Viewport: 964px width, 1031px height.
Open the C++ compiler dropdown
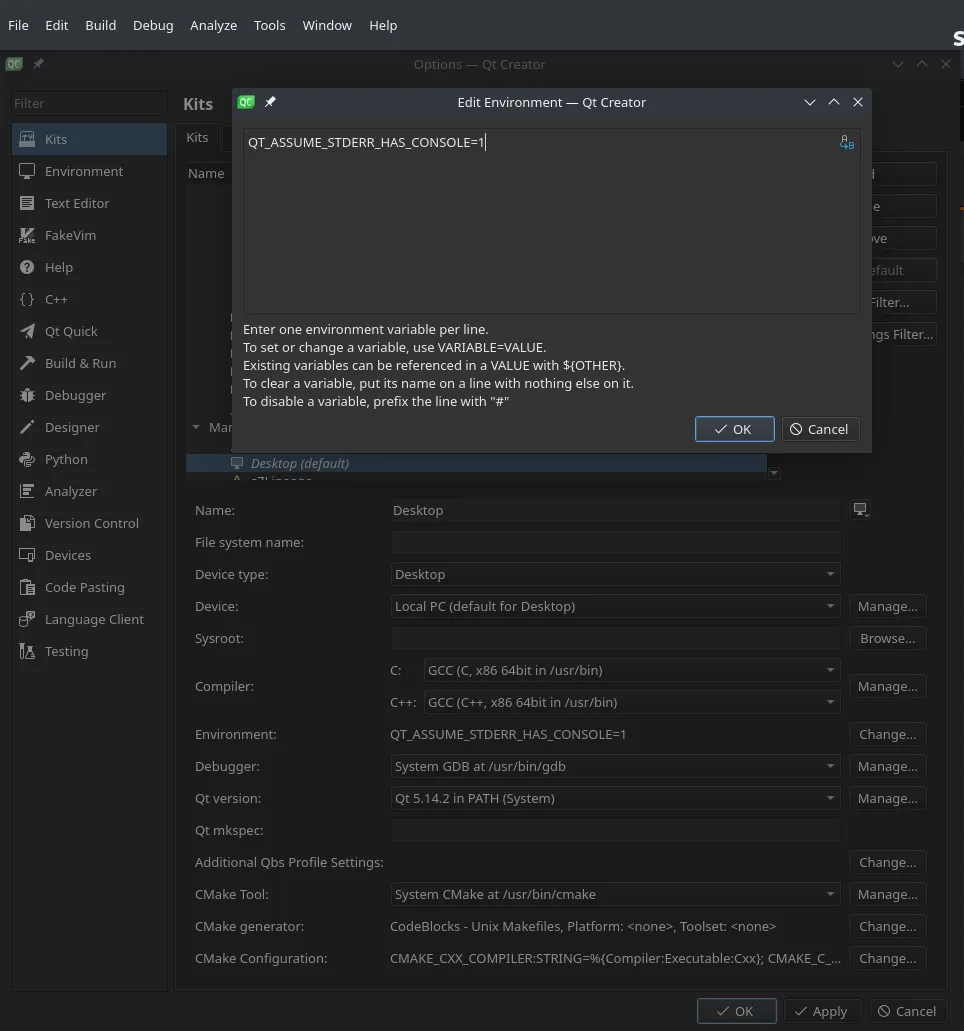pyautogui.click(x=632, y=702)
